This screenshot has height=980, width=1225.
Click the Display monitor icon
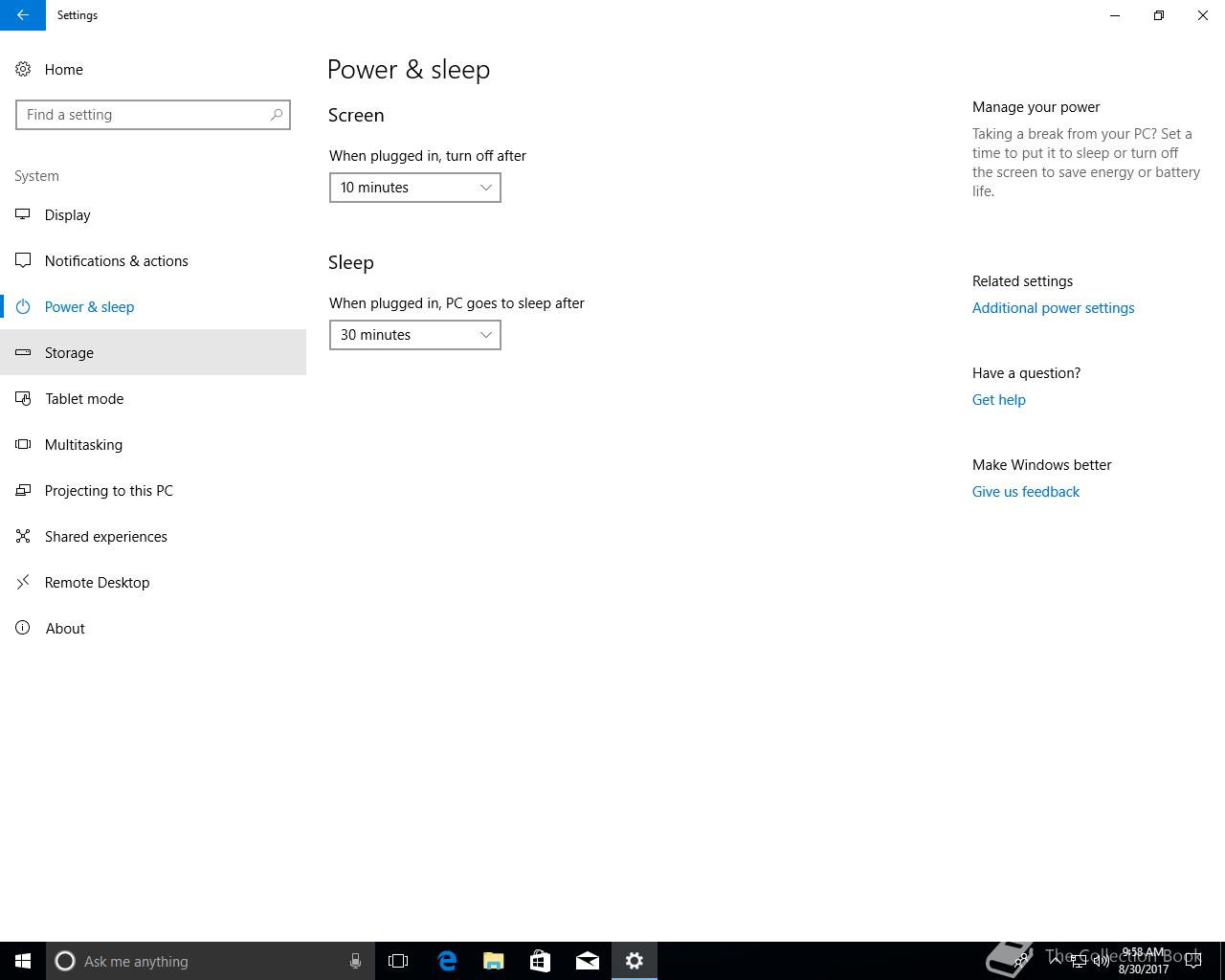(23, 214)
